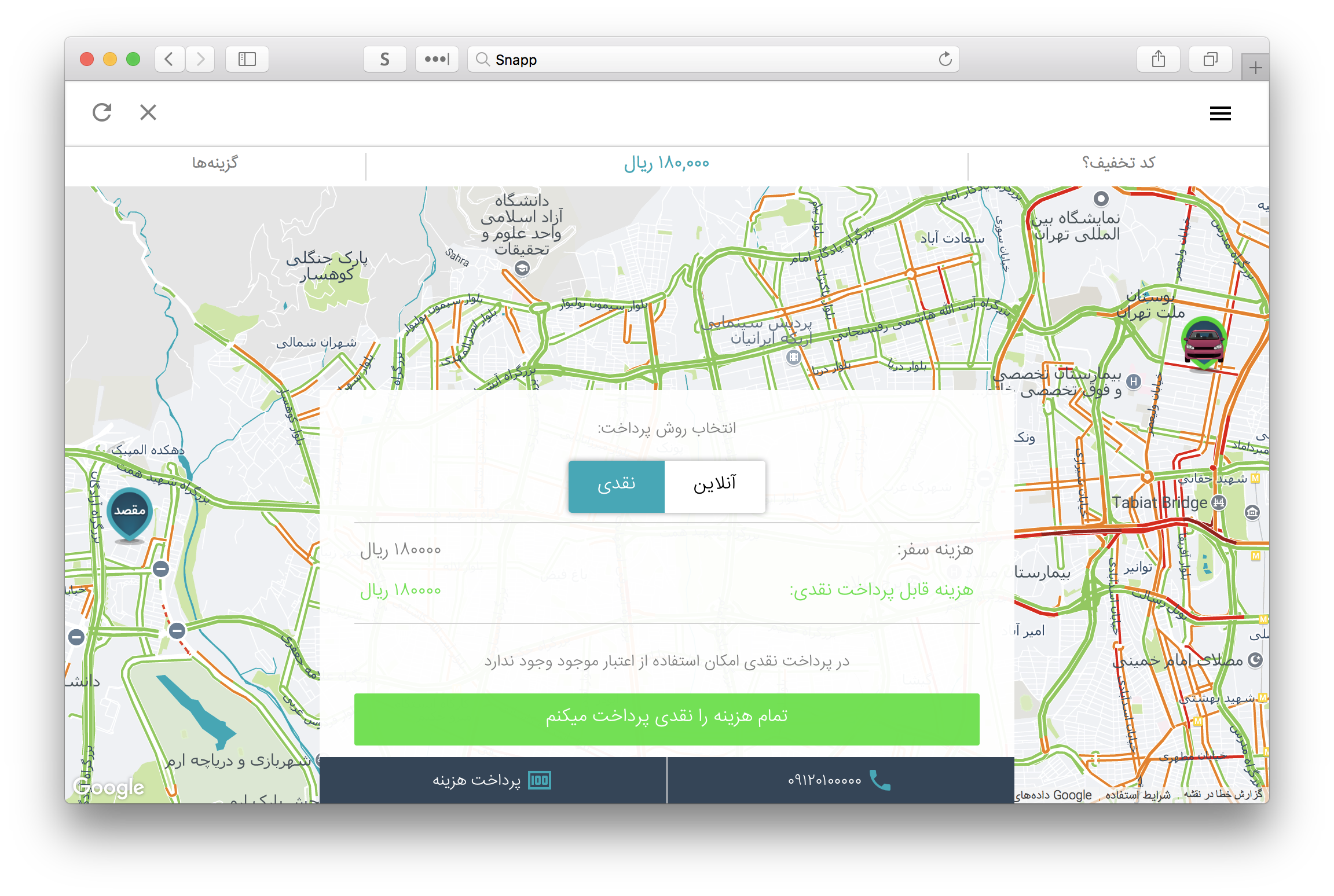Click پرداخت هزینه payment button
This screenshot has width=1334, height=896.
point(493,780)
